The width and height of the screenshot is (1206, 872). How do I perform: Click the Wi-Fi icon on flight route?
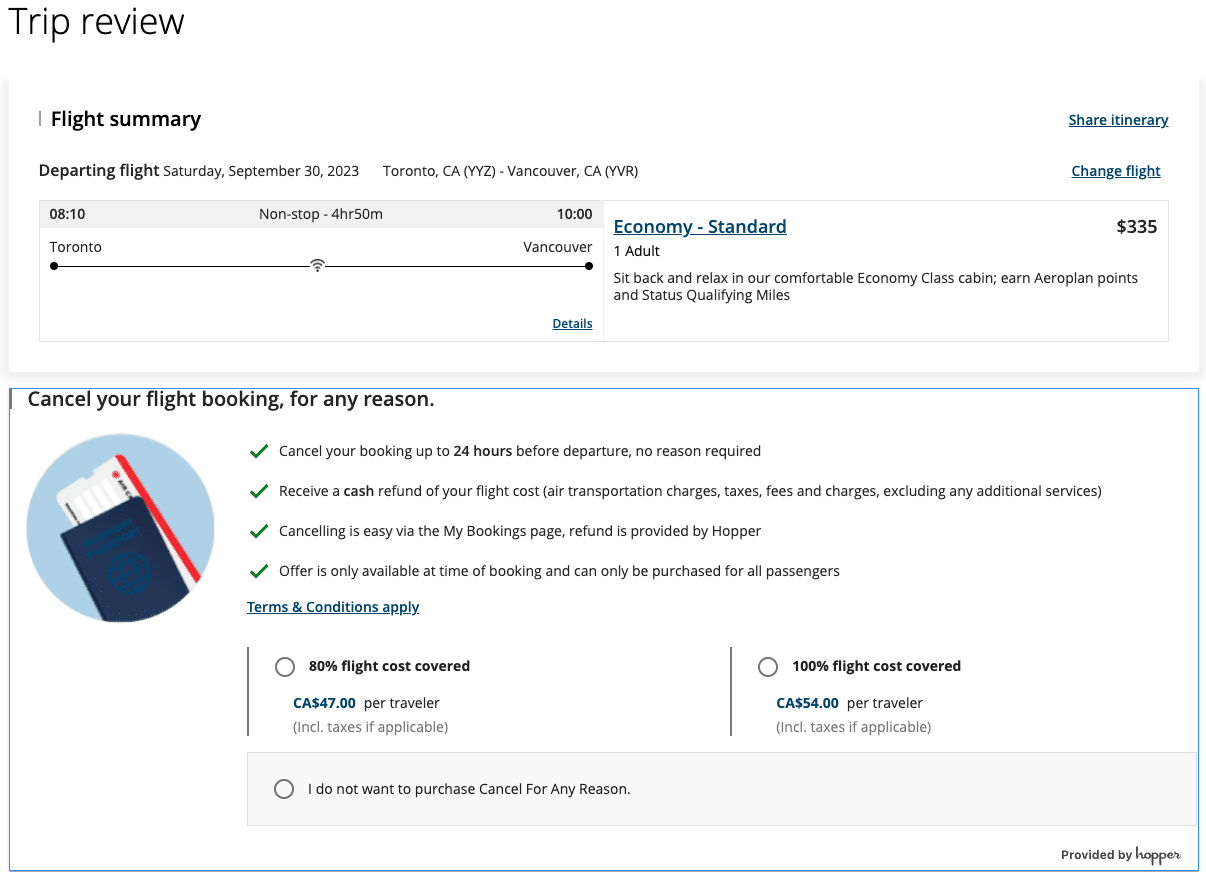tap(317, 266)
